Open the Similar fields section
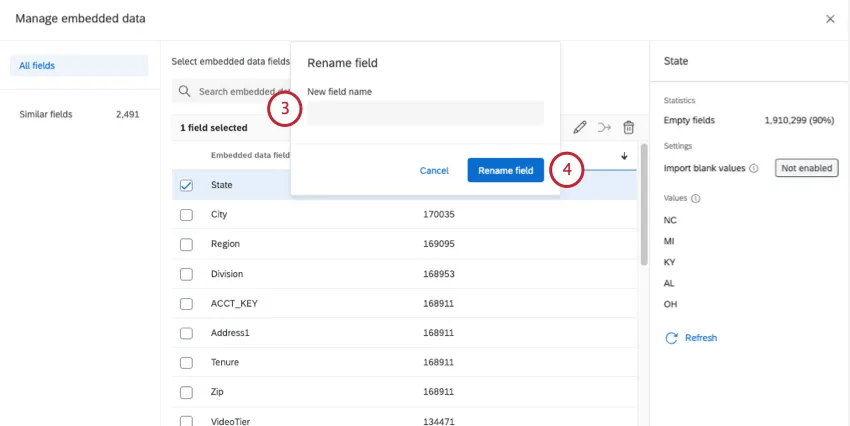Screen dimensions: 850x426 click(46, 115)
